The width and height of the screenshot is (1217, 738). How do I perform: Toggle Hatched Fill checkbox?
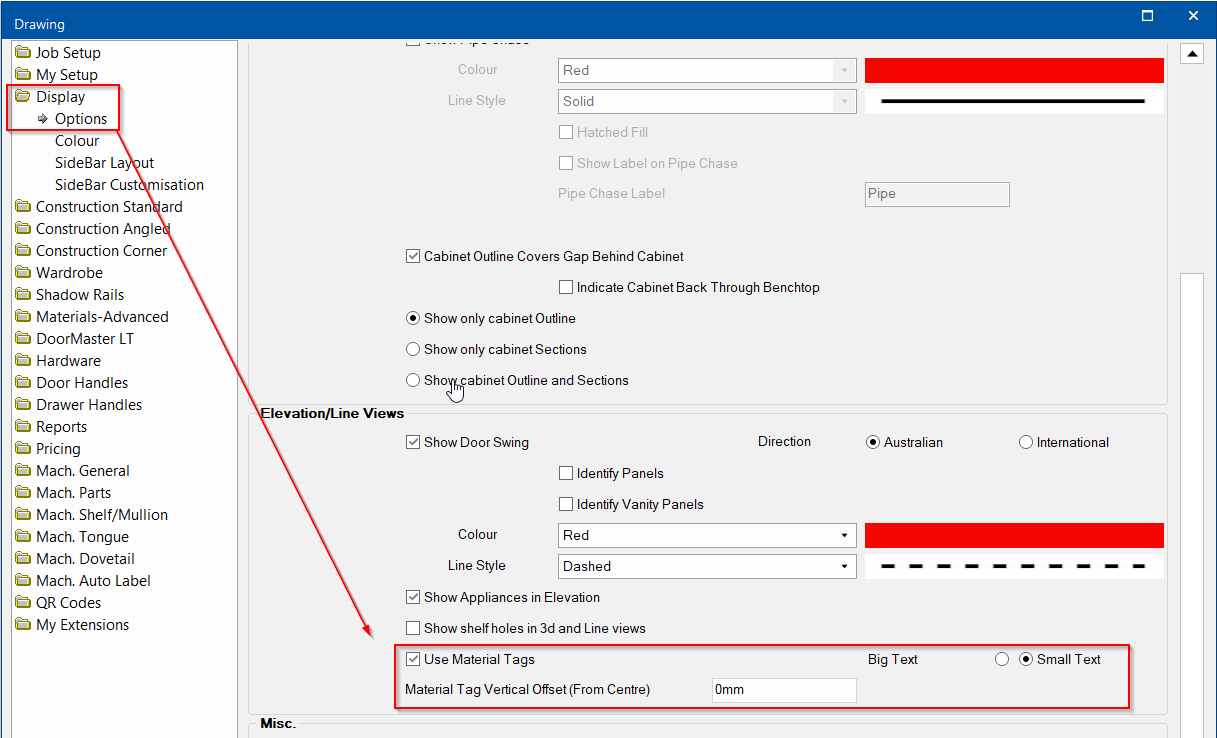[x=566, y=132]
